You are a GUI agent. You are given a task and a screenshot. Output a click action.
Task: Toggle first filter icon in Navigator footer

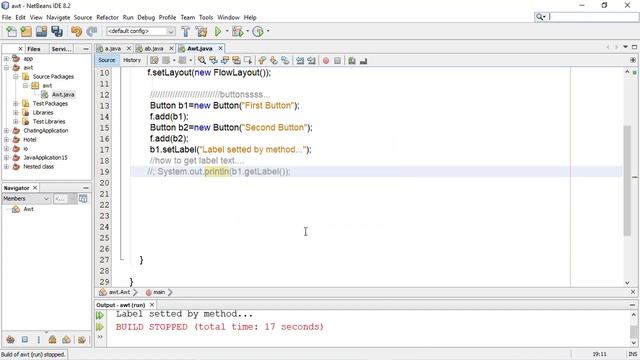coord(11,340)
